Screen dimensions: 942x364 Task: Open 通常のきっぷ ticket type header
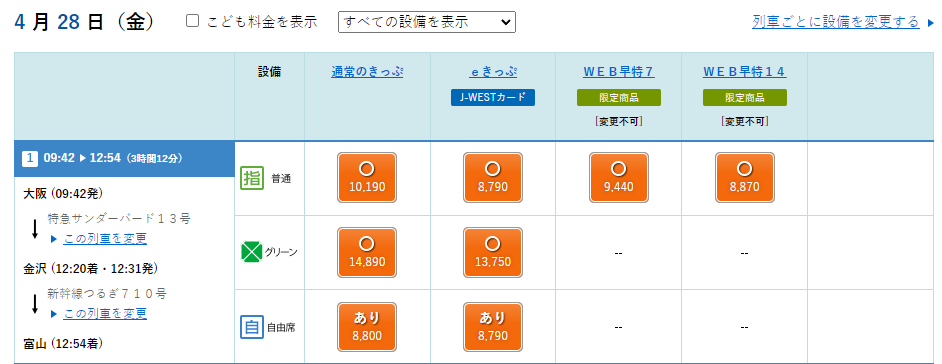(x=367, y=72)
